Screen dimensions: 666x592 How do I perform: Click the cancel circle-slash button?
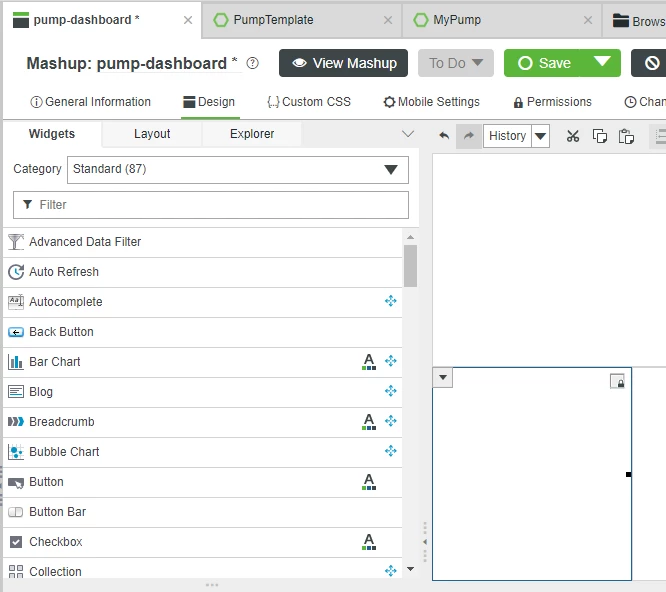click(x=652, y=63)
